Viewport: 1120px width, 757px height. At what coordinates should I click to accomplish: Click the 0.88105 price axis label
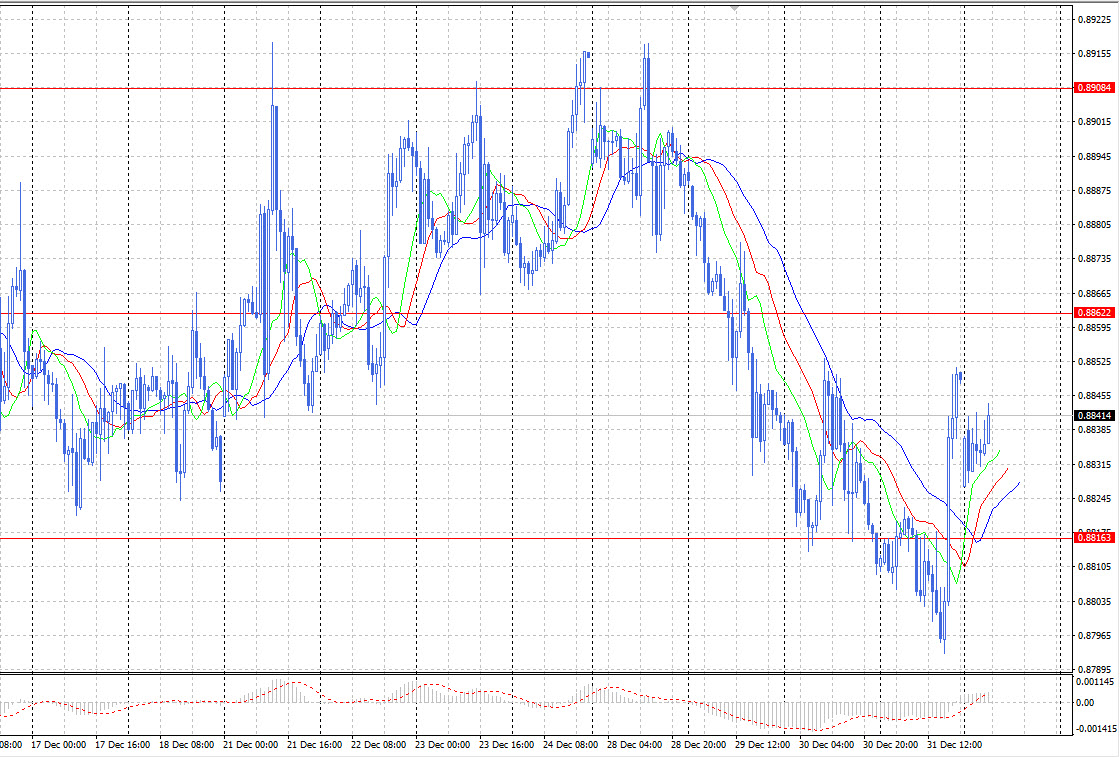coord(1094,567)
